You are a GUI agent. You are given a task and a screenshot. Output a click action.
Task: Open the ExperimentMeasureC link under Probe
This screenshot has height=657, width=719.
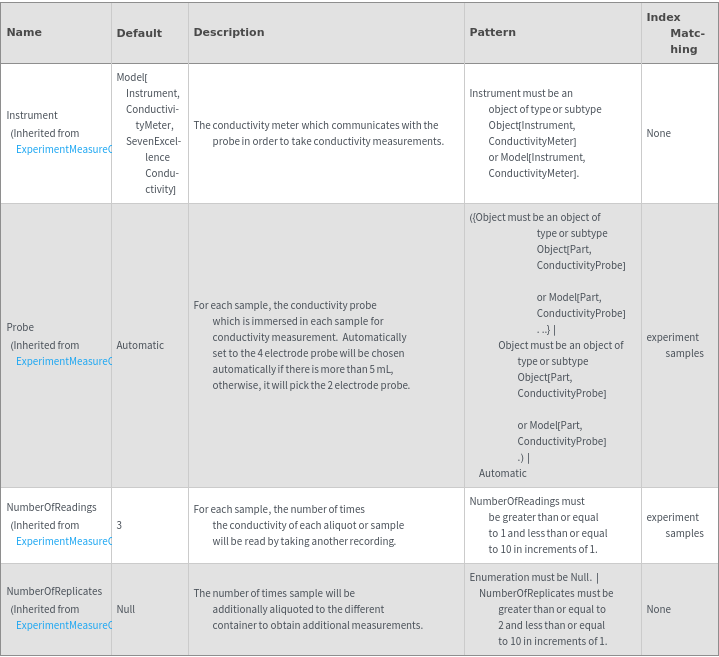click(64, 361)
